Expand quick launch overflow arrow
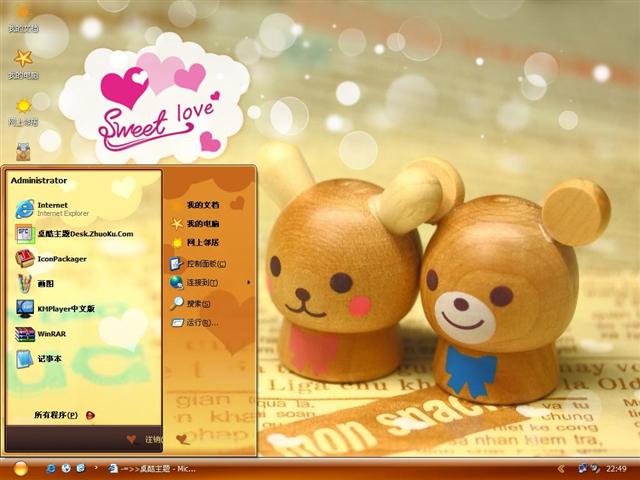640x480 pixels. [x=96, y=468]
